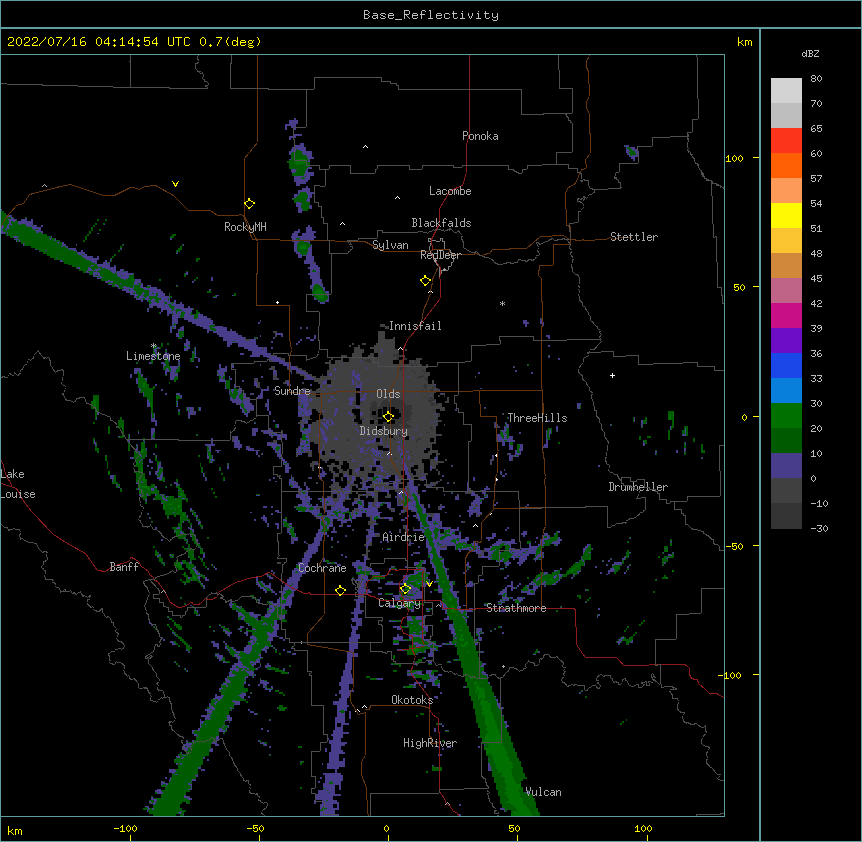This screenshot has width=862, height=842.
Task: Click the Strathmore city label
Action: 516,608
